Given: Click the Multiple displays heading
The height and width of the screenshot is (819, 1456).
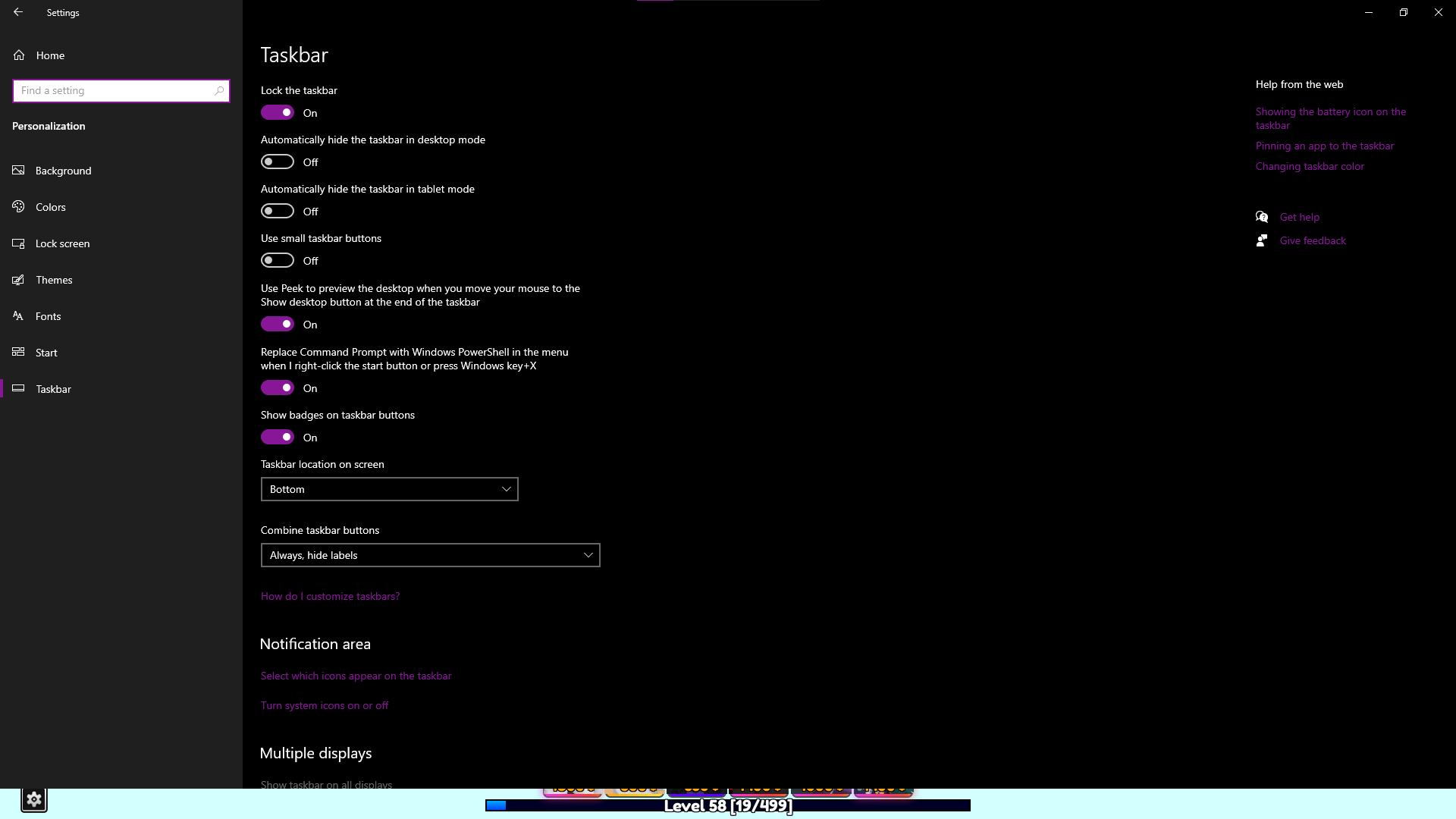Looking at the screenshot, I should [x=315, y=753].
